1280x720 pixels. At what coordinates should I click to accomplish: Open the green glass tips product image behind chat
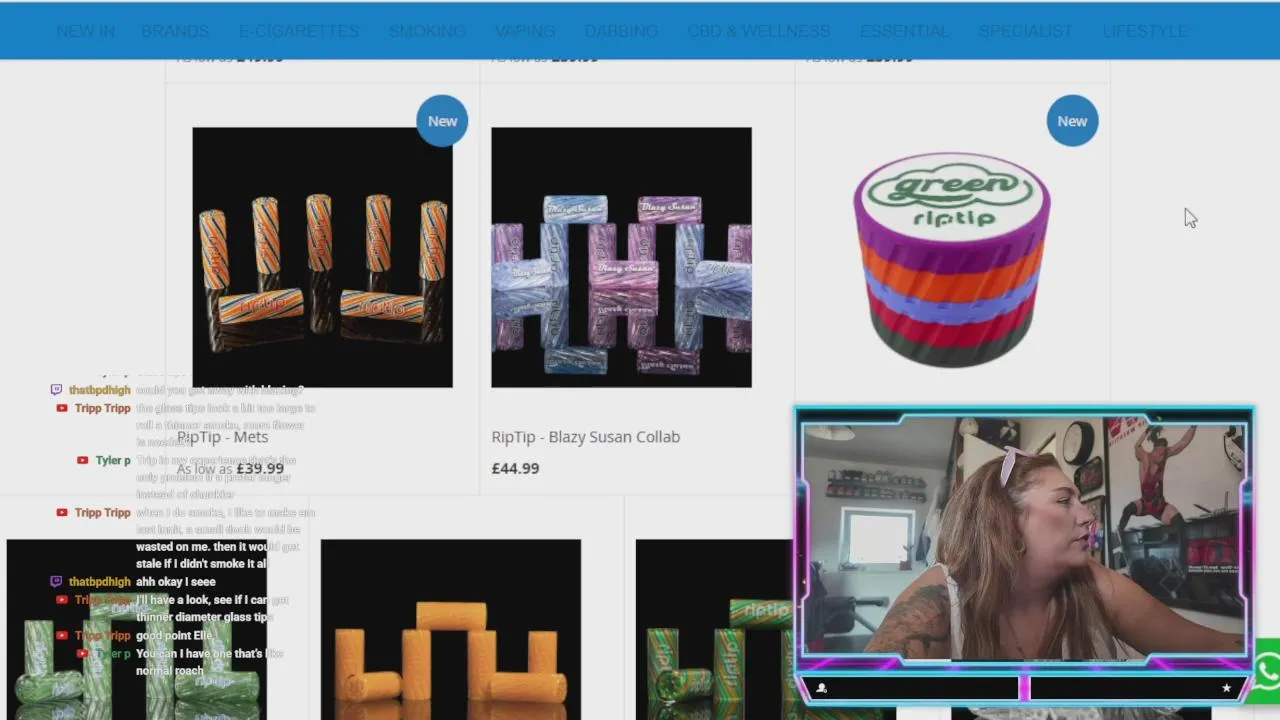[x=137, y=629]
